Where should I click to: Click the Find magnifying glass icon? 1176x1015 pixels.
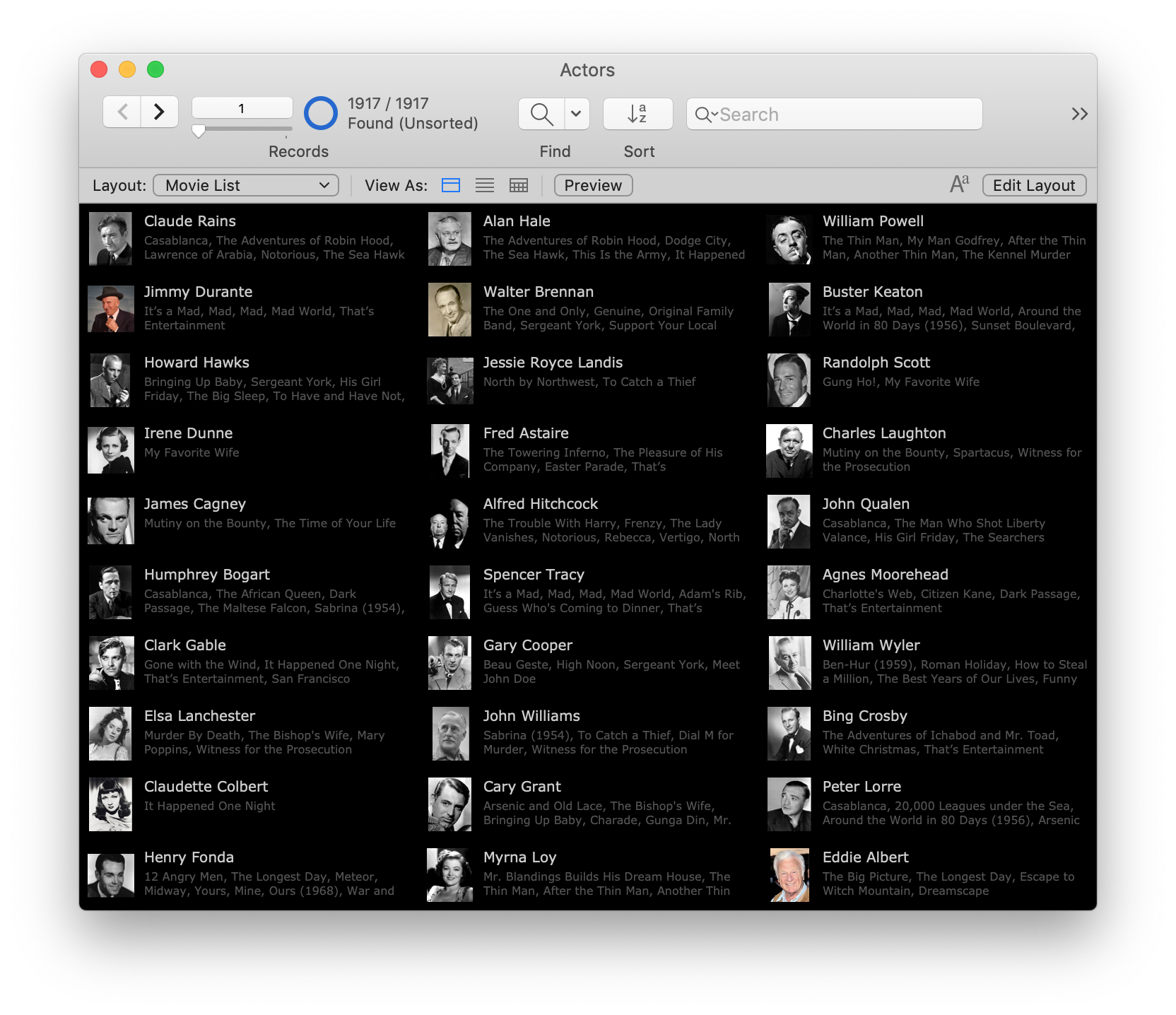point(541,114)
